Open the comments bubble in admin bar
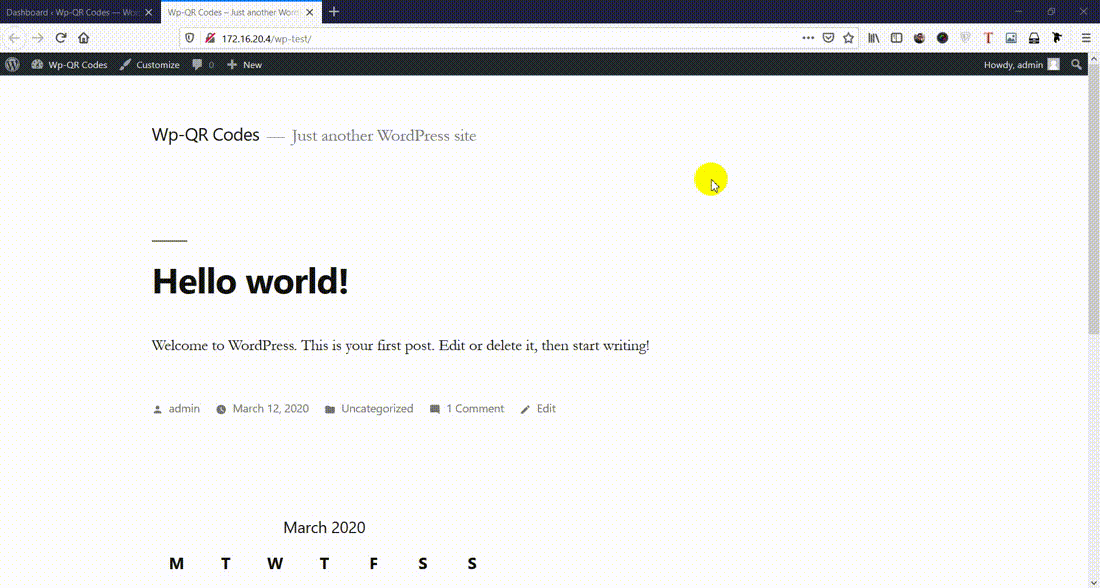 203,64
